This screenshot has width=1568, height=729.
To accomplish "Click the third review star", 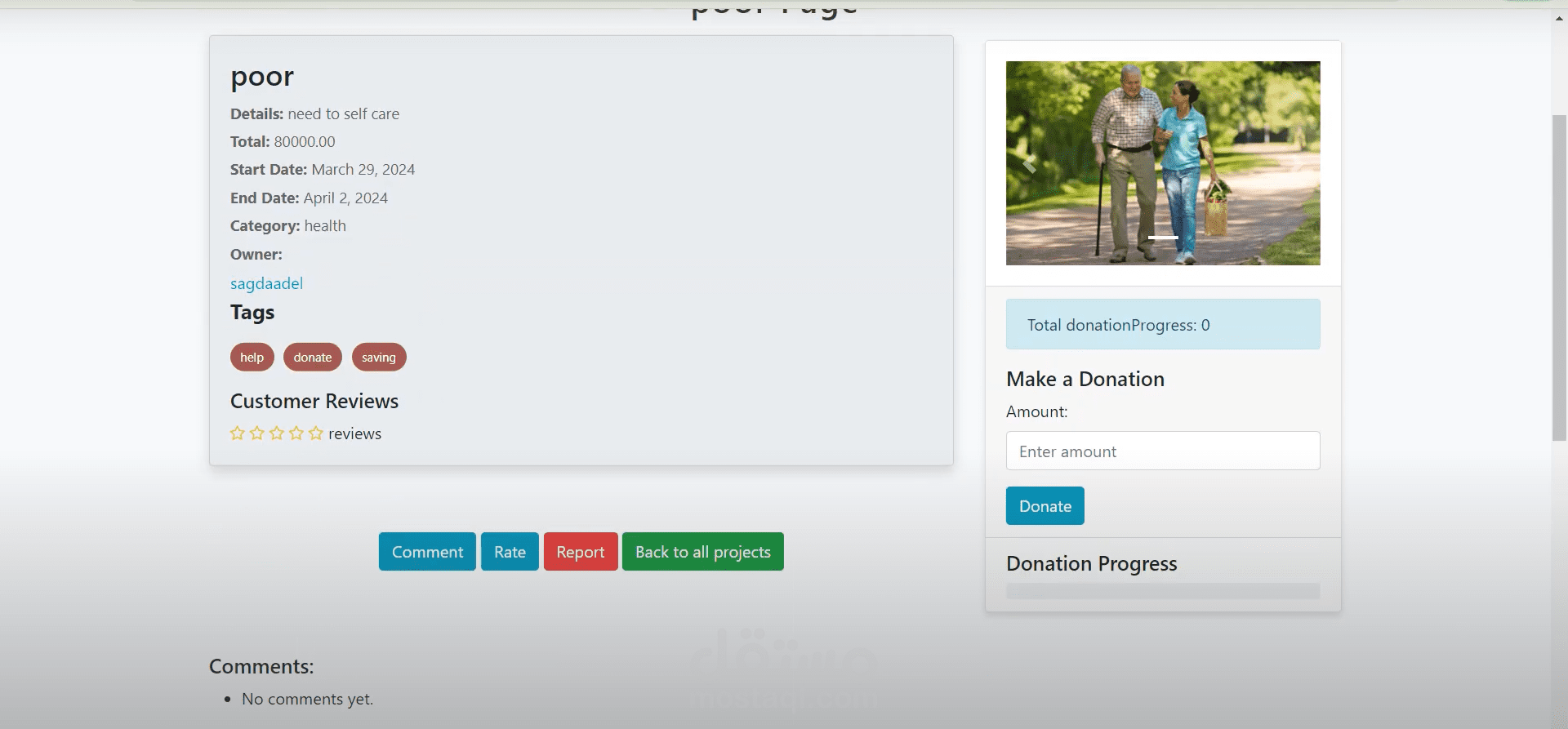I will click(x=277, y=433).
